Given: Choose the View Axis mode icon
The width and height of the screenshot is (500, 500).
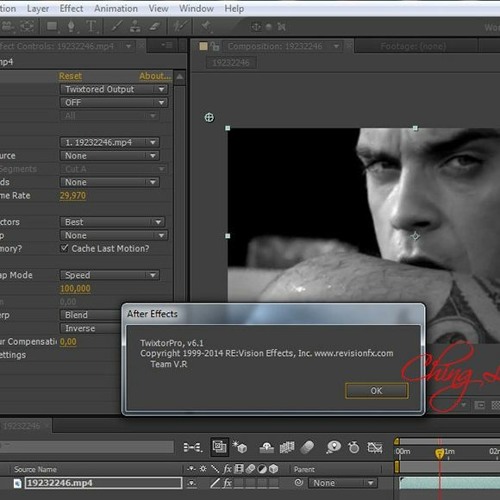Looking at the screenshot, I should coord(281,27).
